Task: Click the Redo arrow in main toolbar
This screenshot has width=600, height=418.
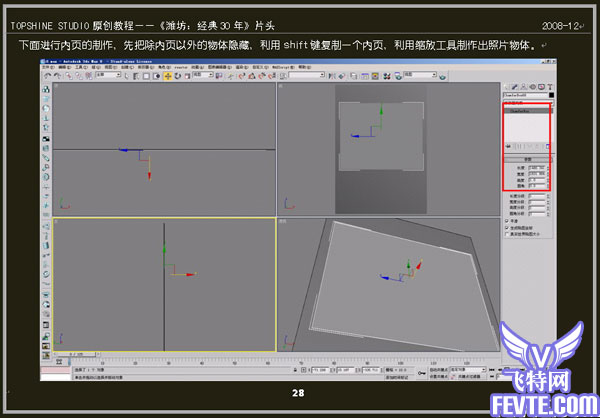Action: (x=57, y=76)
